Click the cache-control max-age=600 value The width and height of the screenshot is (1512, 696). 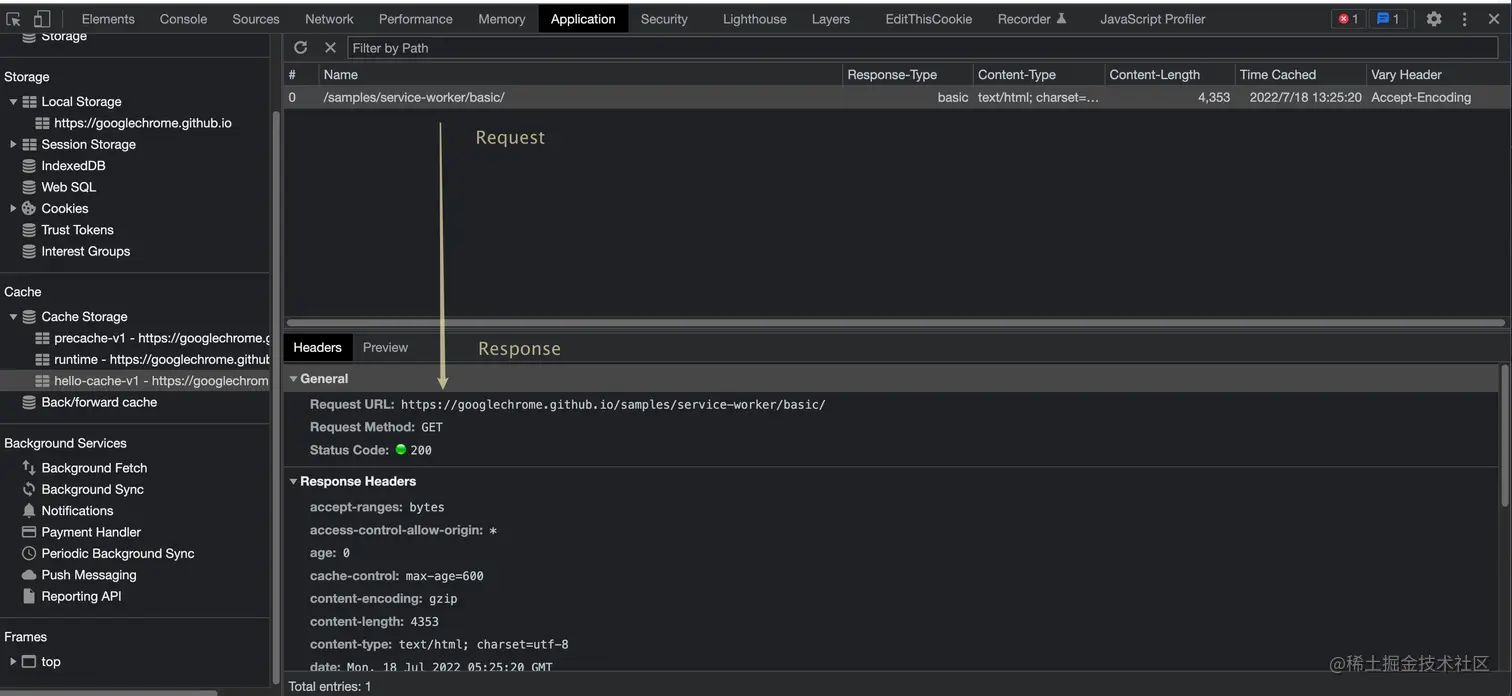click(444, 576)
